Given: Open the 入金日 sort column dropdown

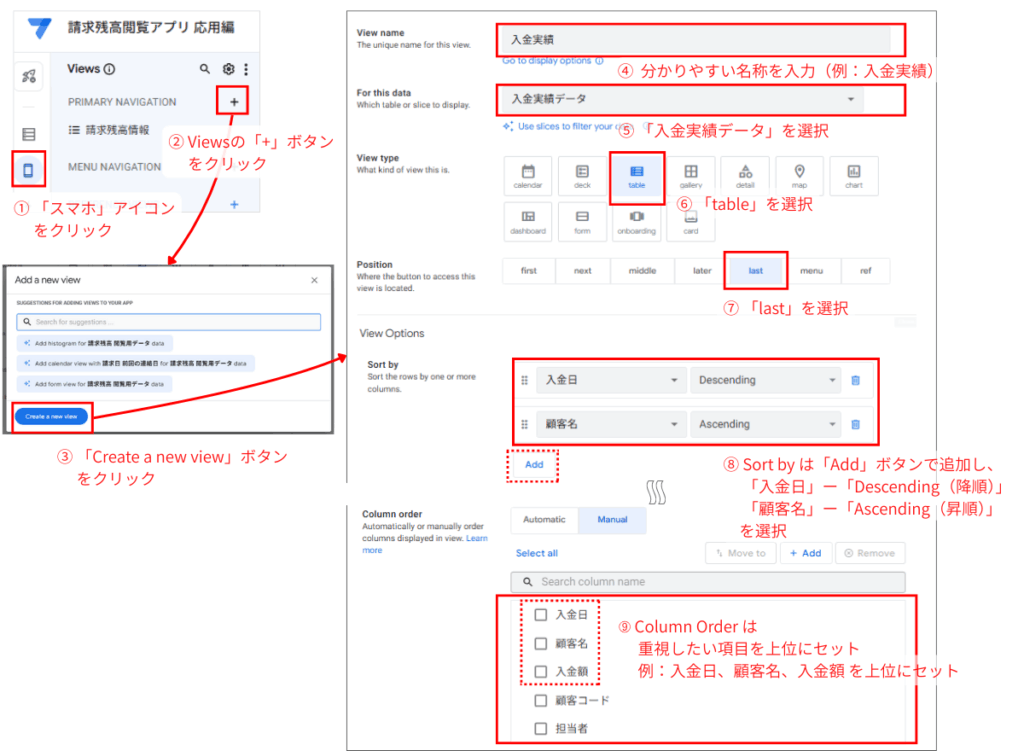Looking at the screenshot, I should [610, 380].
